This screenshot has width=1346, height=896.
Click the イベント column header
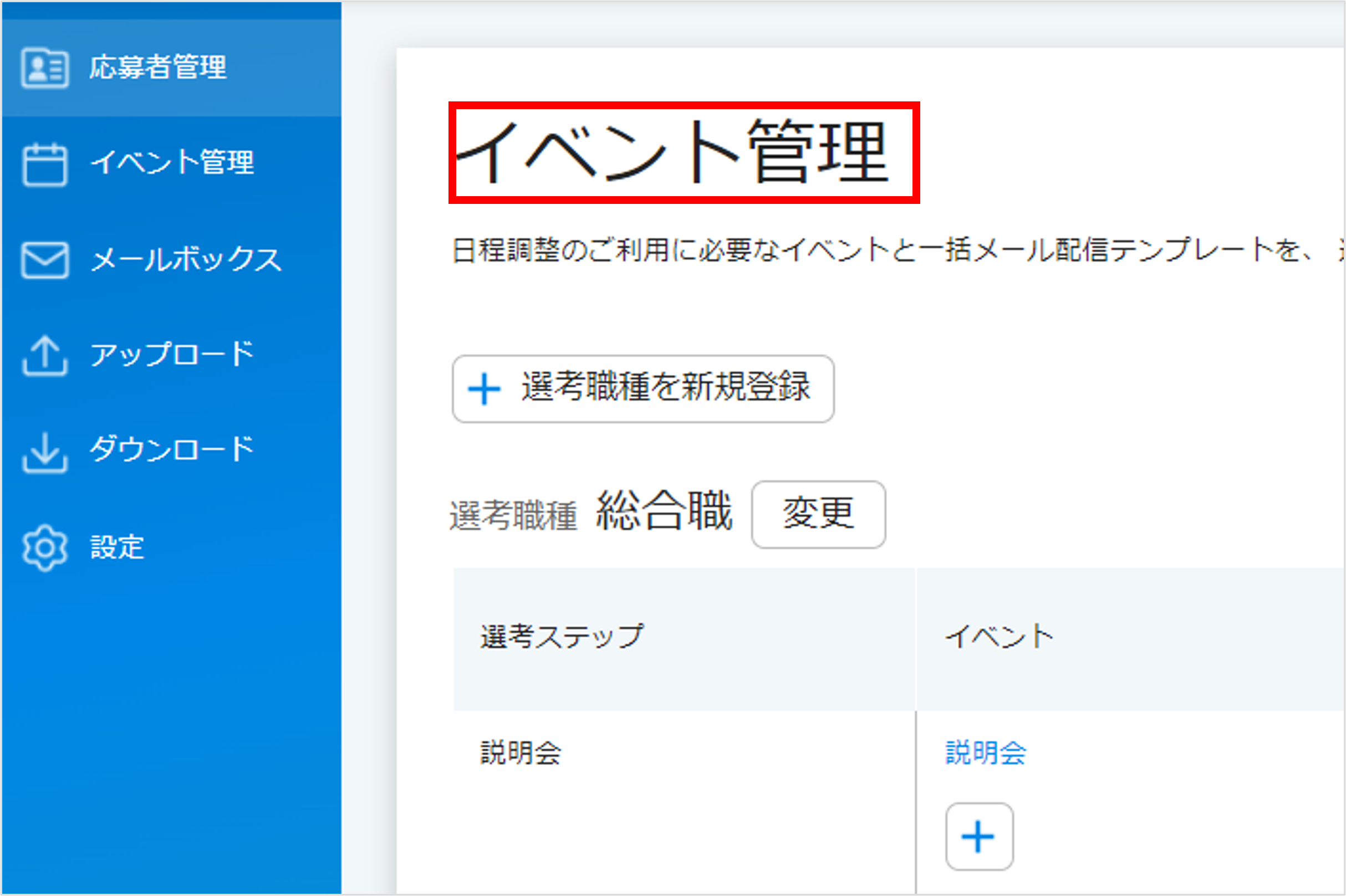point(1130,639)
